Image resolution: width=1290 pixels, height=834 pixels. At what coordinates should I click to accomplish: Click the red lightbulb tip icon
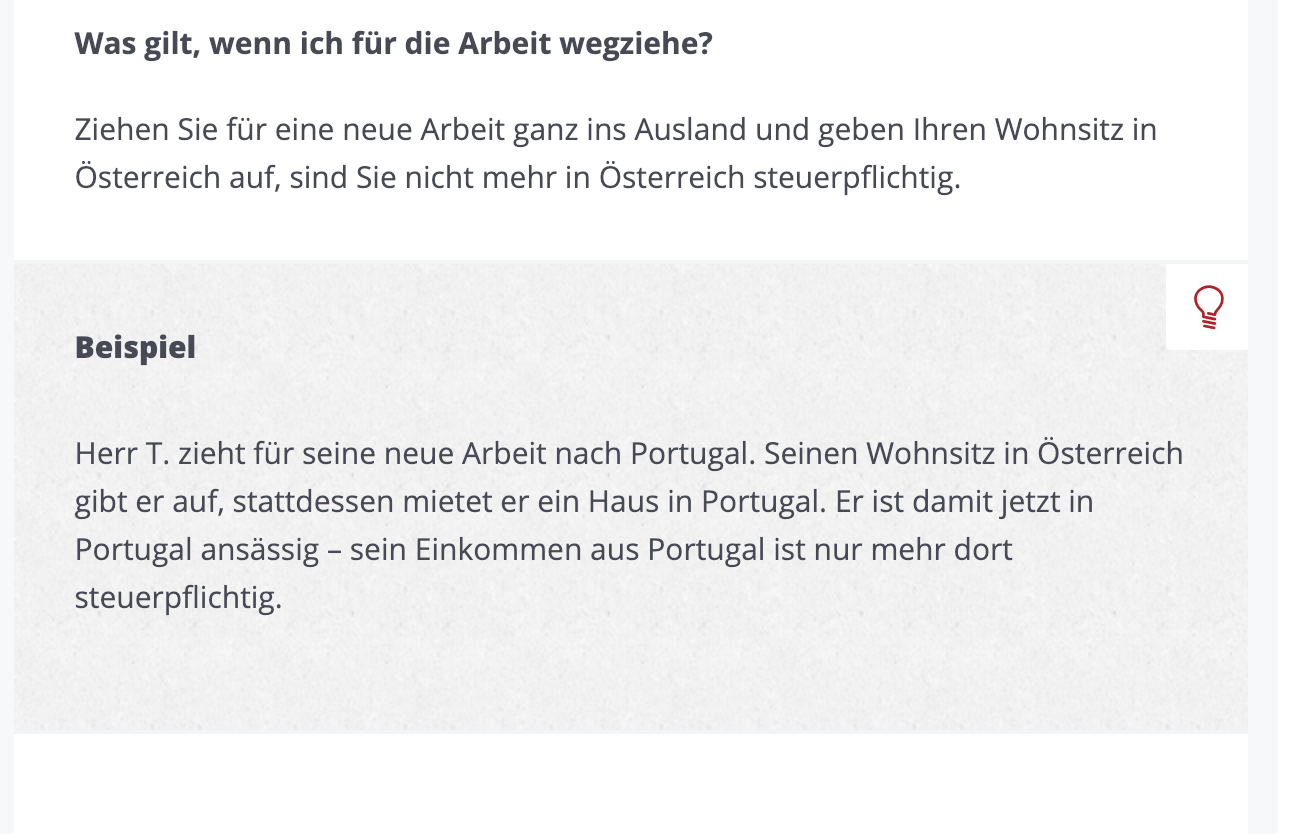pyautogui.click(x=1209, y=307)
